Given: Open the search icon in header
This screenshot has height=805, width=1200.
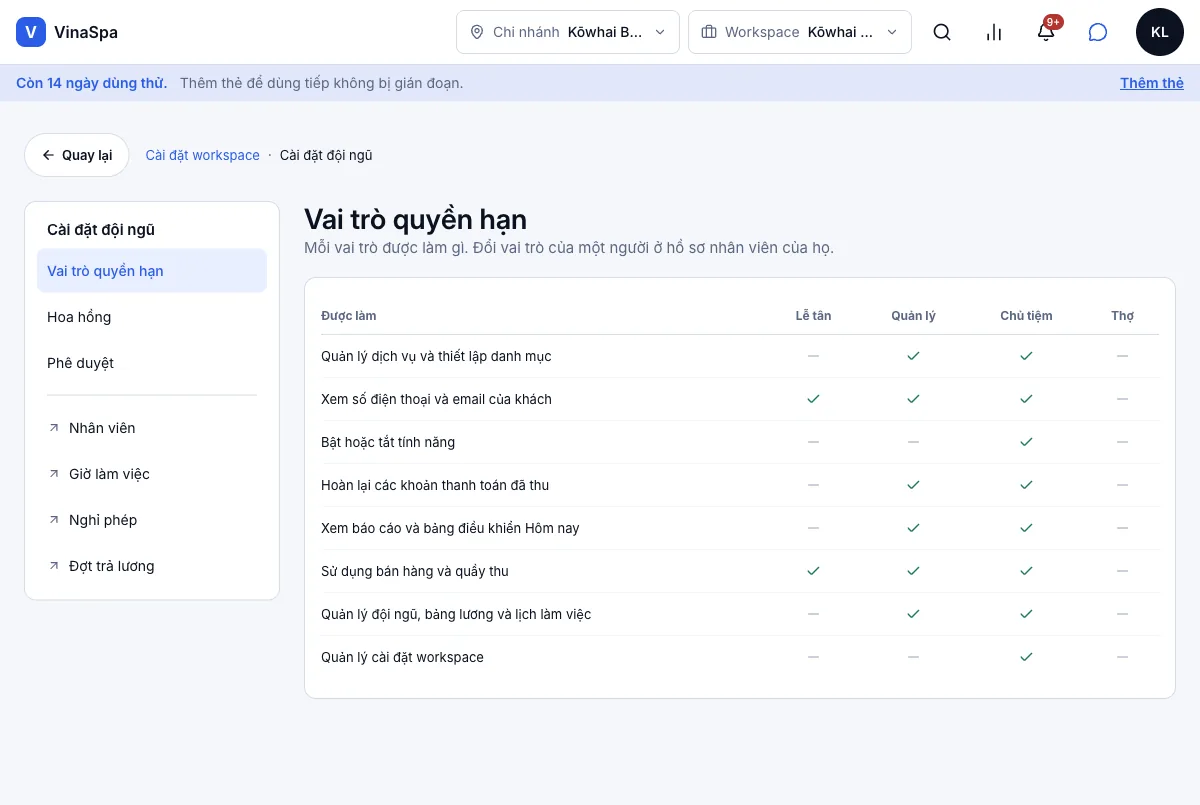Looking at the screenshot, I should [x=942, y=32].
